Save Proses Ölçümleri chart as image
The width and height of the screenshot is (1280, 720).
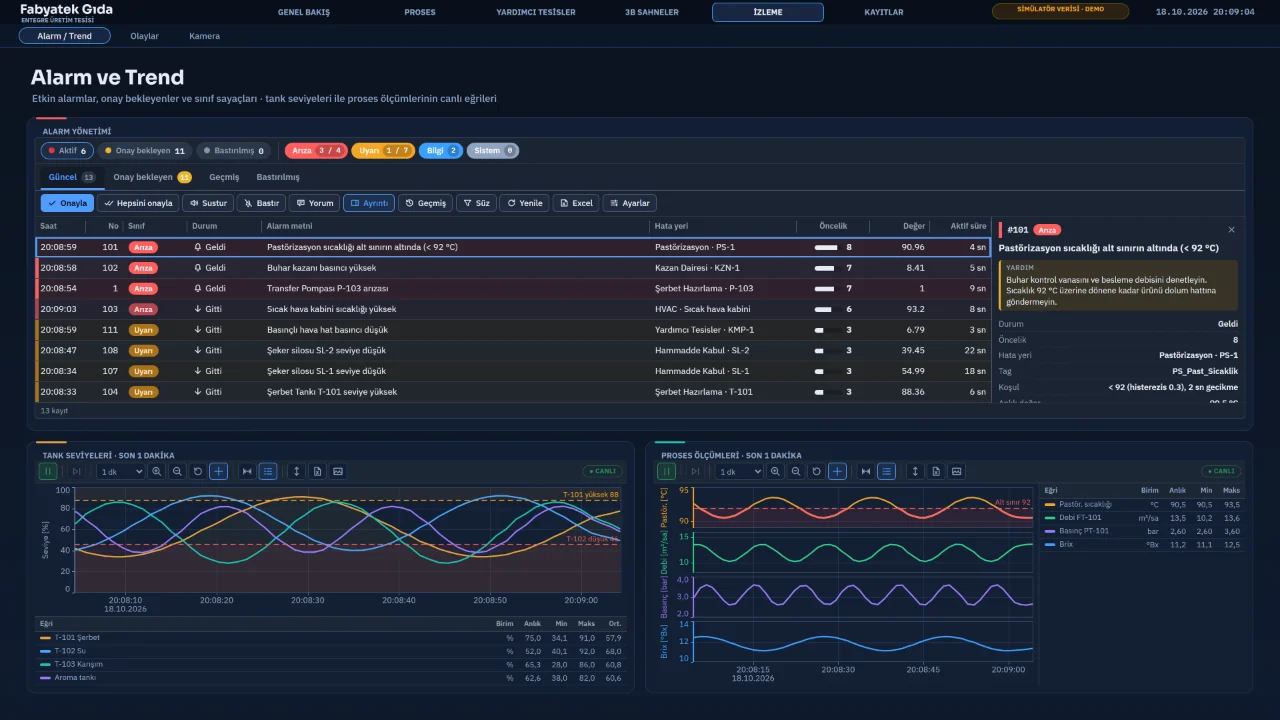(957, 471)
